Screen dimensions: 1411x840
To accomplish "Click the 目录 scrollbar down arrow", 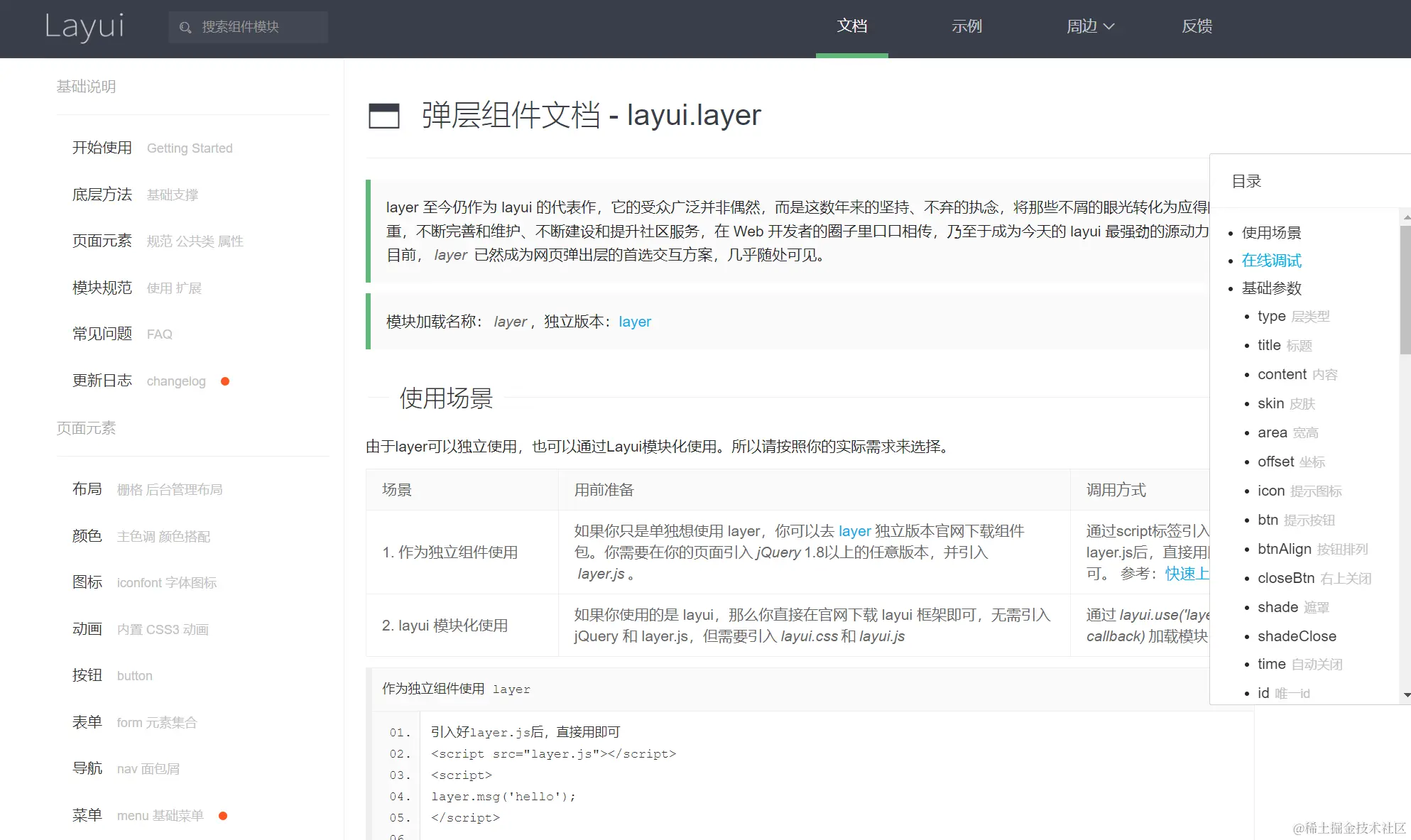I will pos(1406,694).
